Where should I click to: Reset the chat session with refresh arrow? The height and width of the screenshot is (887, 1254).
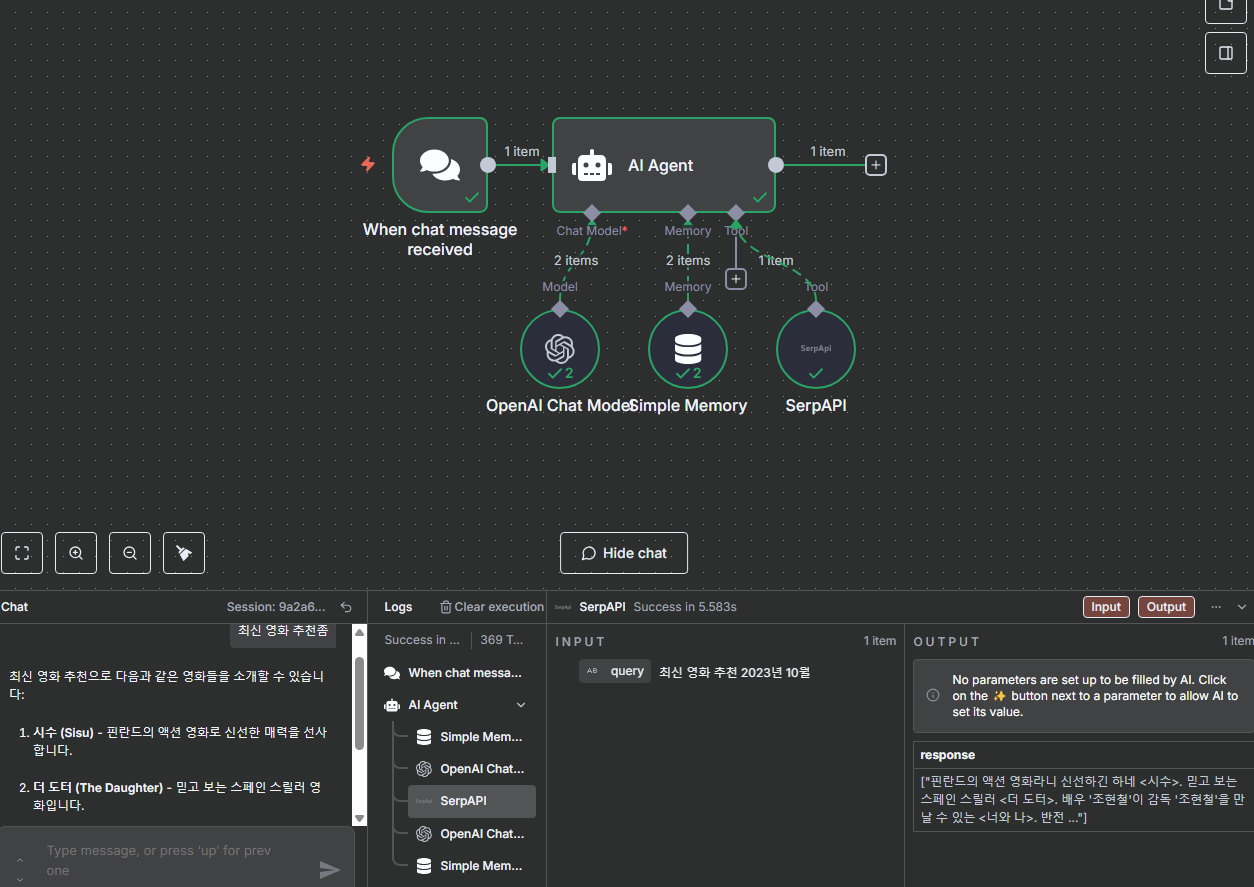[346, 607]
